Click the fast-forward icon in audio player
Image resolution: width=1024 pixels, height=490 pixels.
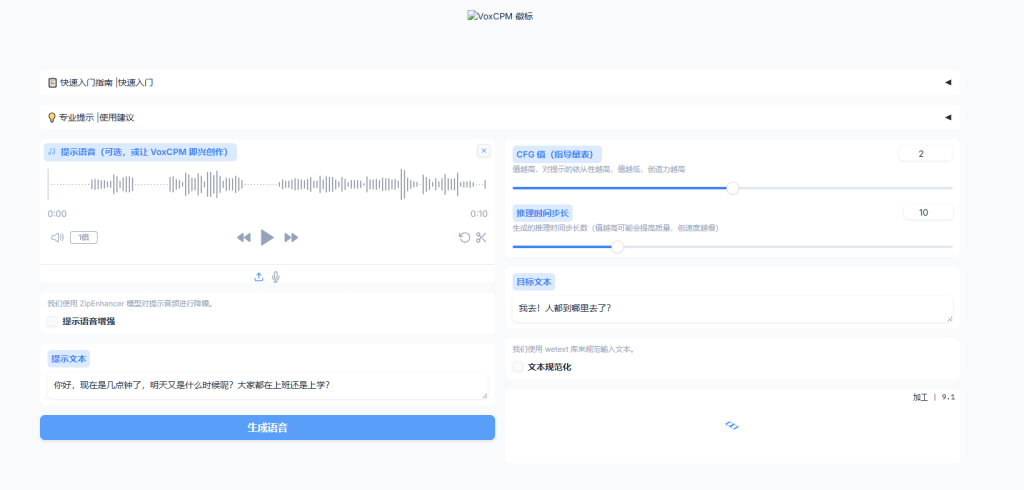(292, 237)
